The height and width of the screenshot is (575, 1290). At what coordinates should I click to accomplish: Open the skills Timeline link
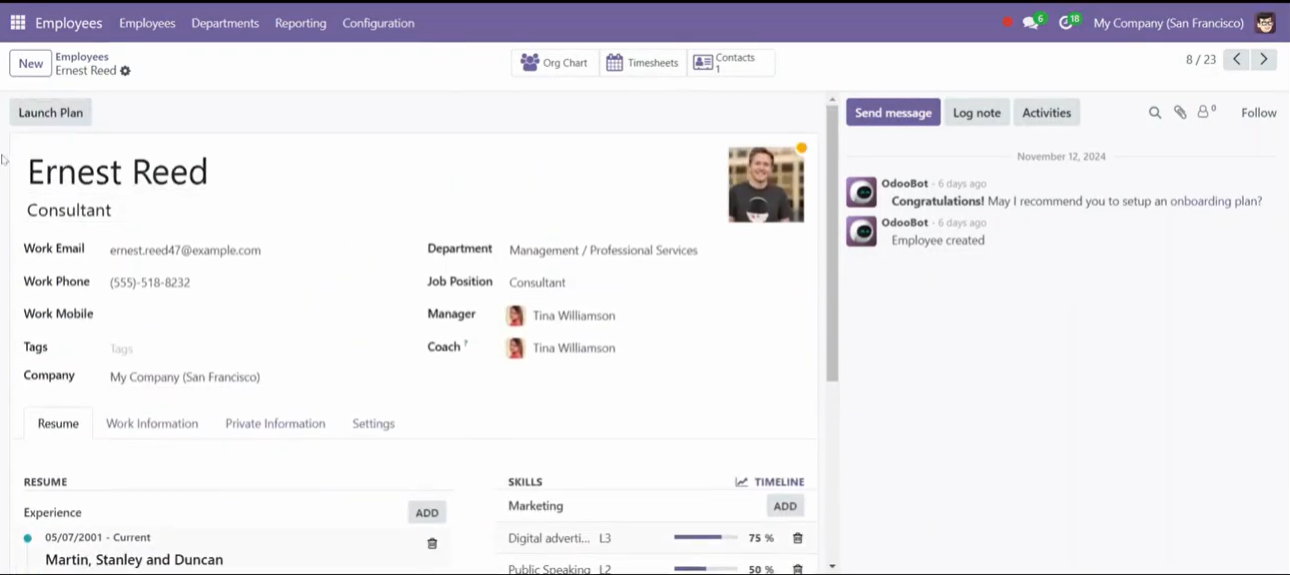pos(770,481)
